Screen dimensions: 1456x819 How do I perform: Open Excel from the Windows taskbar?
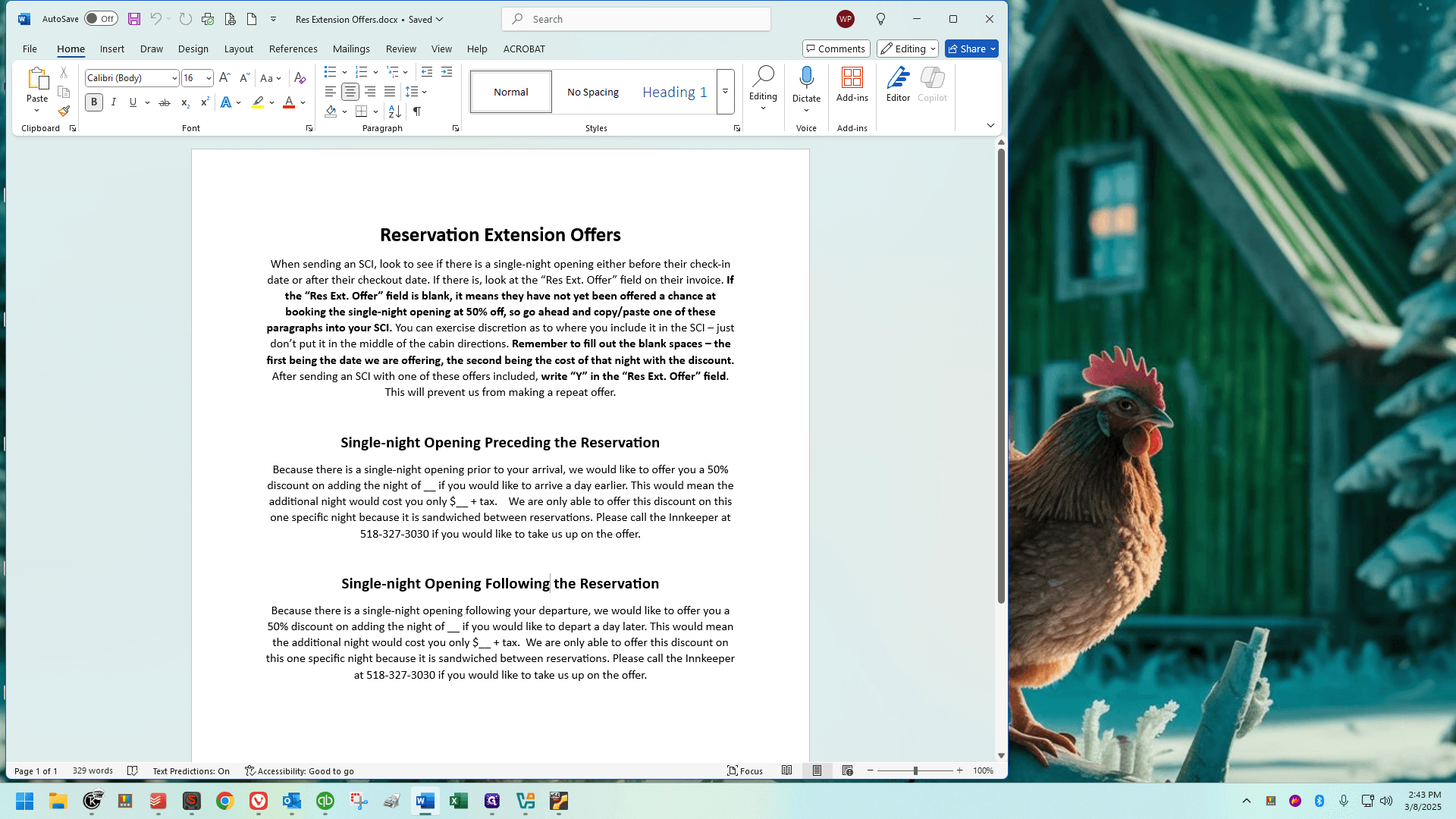(459, 801)
